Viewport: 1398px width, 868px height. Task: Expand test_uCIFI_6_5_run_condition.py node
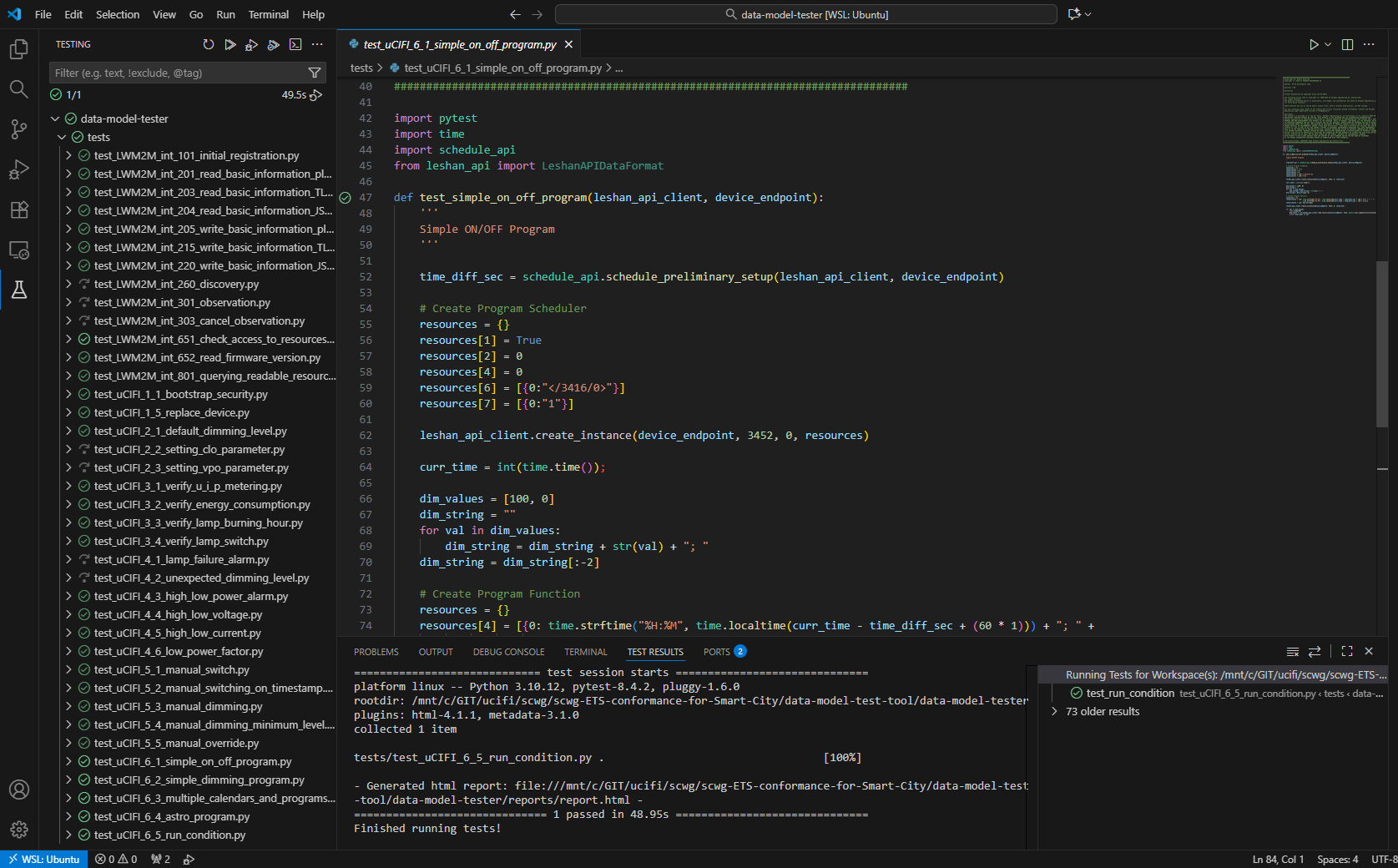tap(68, 835)
